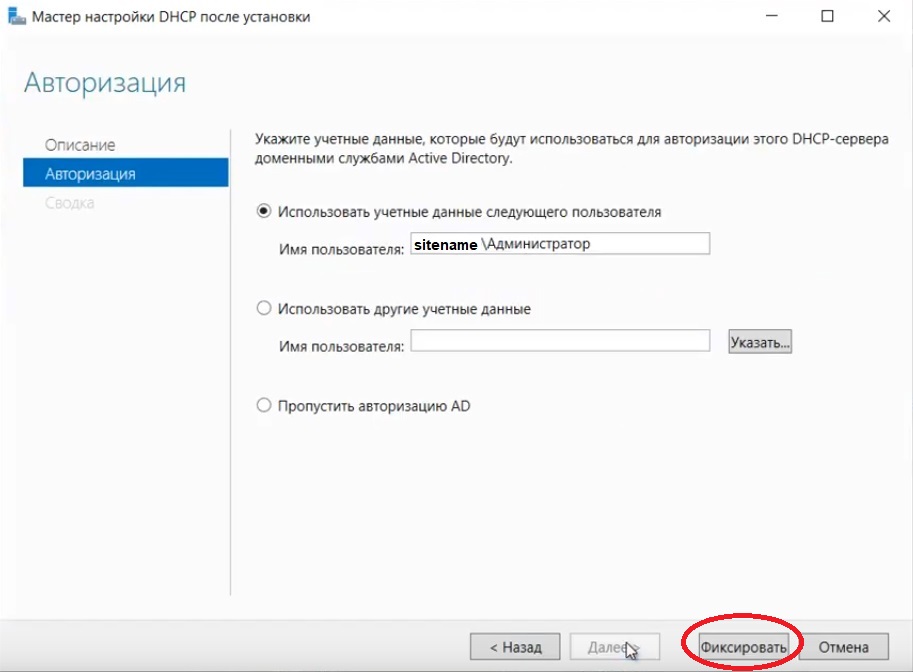The image size is (913, 672).
Task: Click 'Фиксировать' to commit settings
Action: 744,647
